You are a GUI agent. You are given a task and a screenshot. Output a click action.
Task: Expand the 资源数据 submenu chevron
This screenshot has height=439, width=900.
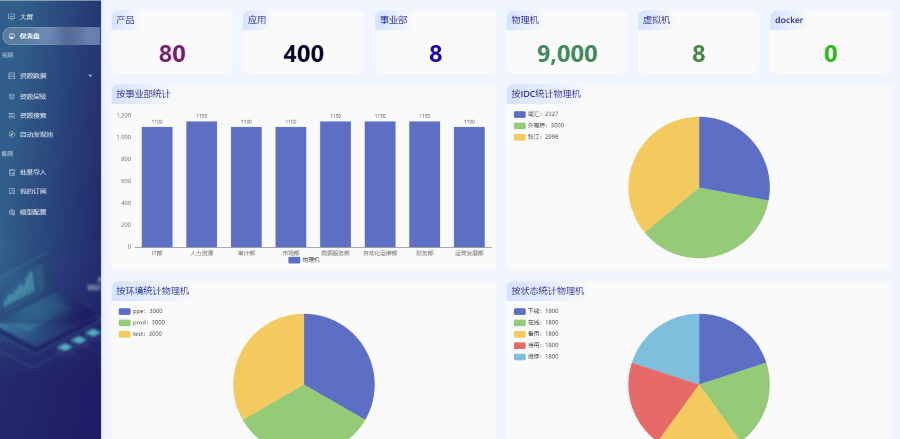90,76
